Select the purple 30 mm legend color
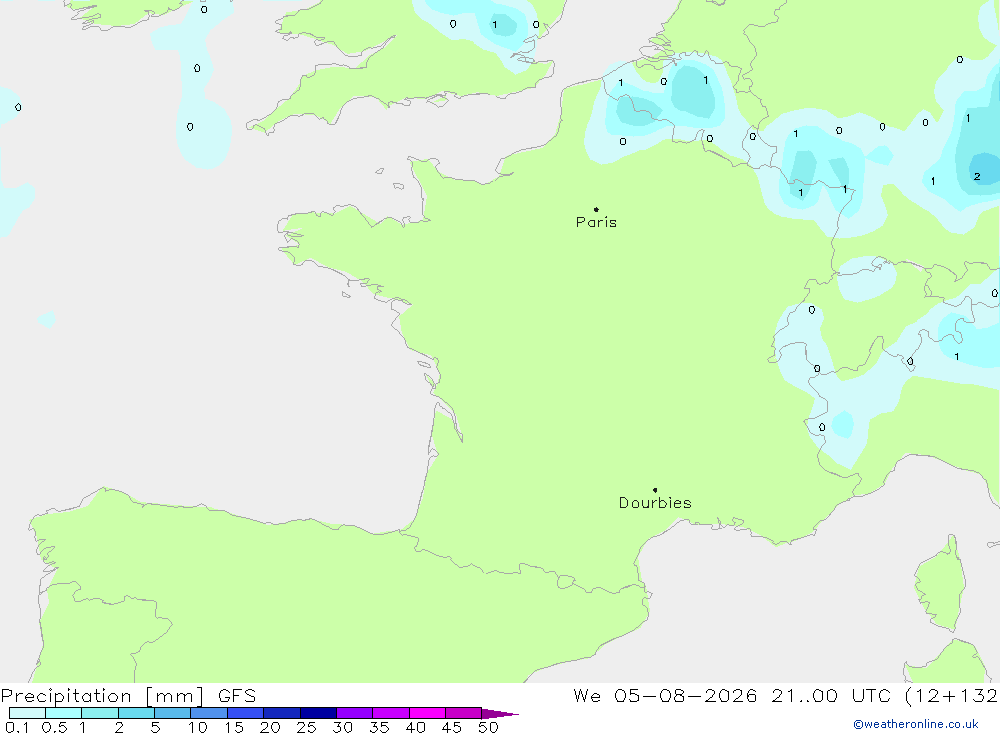The image size is (1000, 733). point(355,713)
